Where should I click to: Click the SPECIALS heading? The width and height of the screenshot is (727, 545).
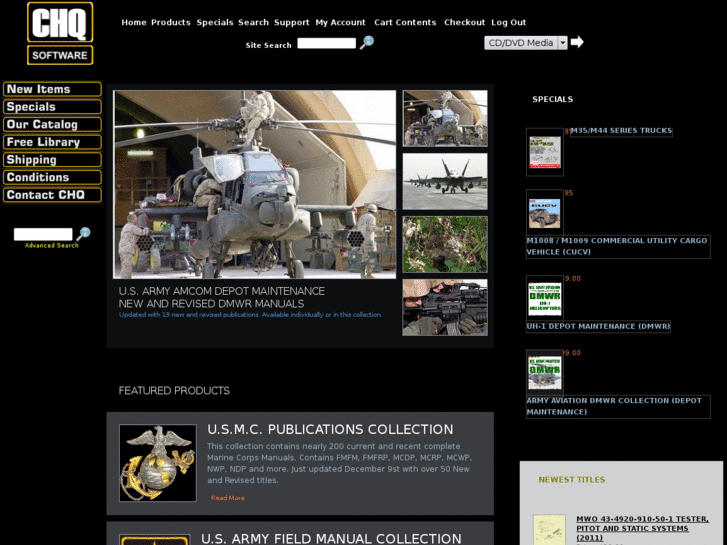553,99
